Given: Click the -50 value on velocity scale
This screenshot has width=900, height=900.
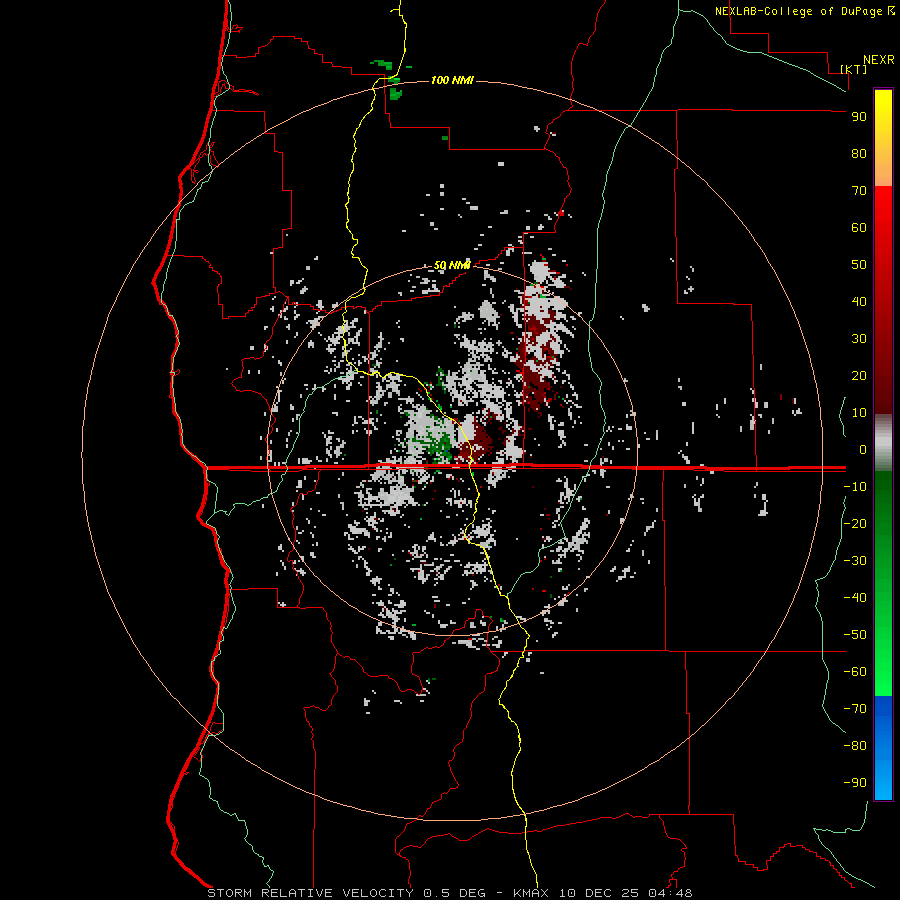Looking at the screenshot, I should pos(855,635).
